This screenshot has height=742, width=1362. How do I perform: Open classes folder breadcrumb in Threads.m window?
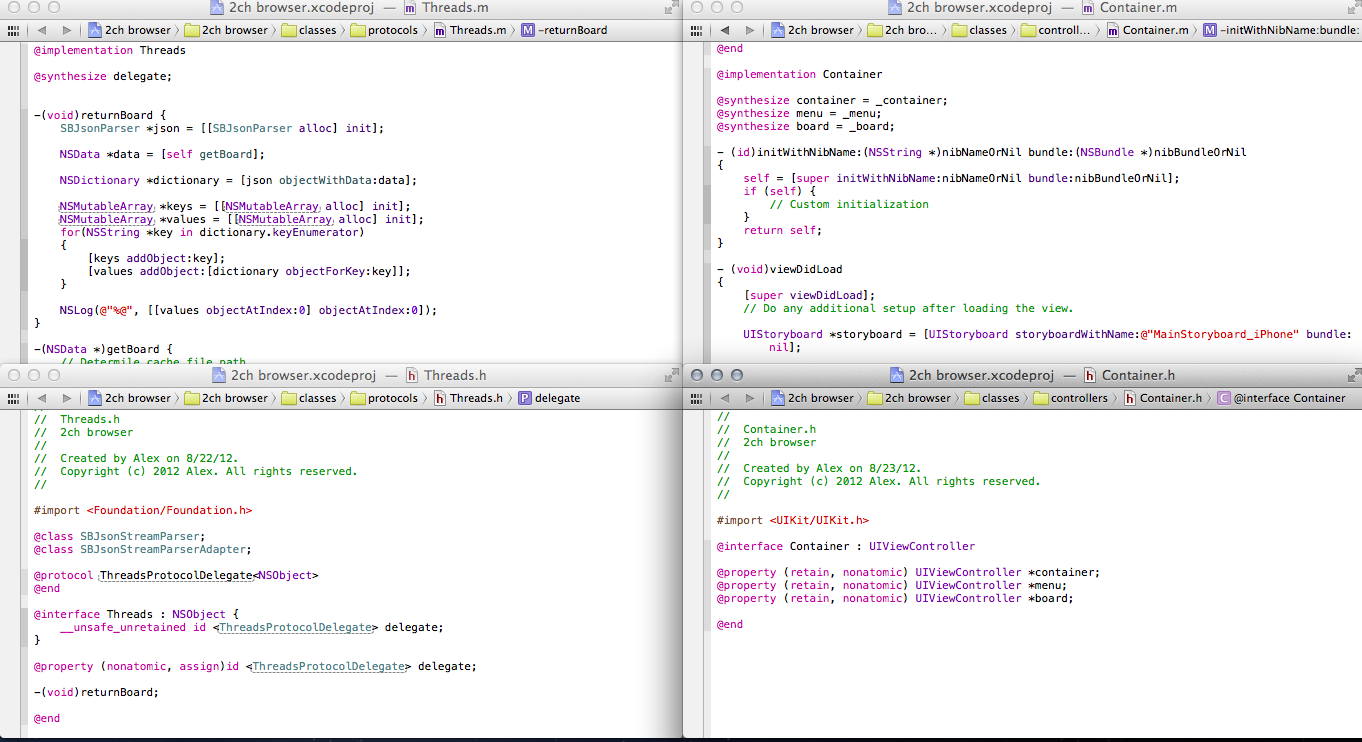[x=309, y=30]
